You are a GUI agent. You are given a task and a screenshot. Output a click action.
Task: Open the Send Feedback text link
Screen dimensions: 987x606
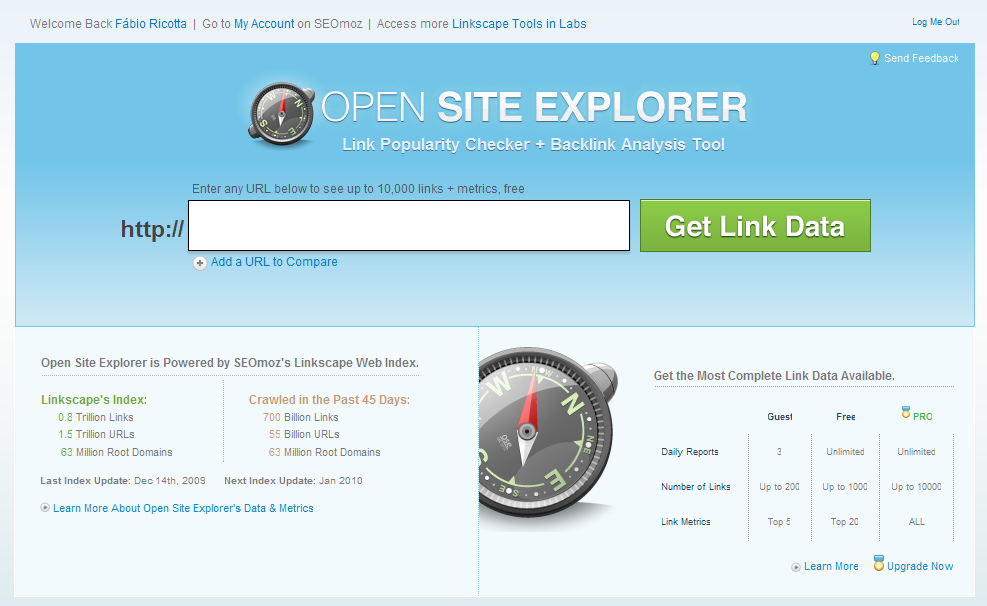[921, 58]
